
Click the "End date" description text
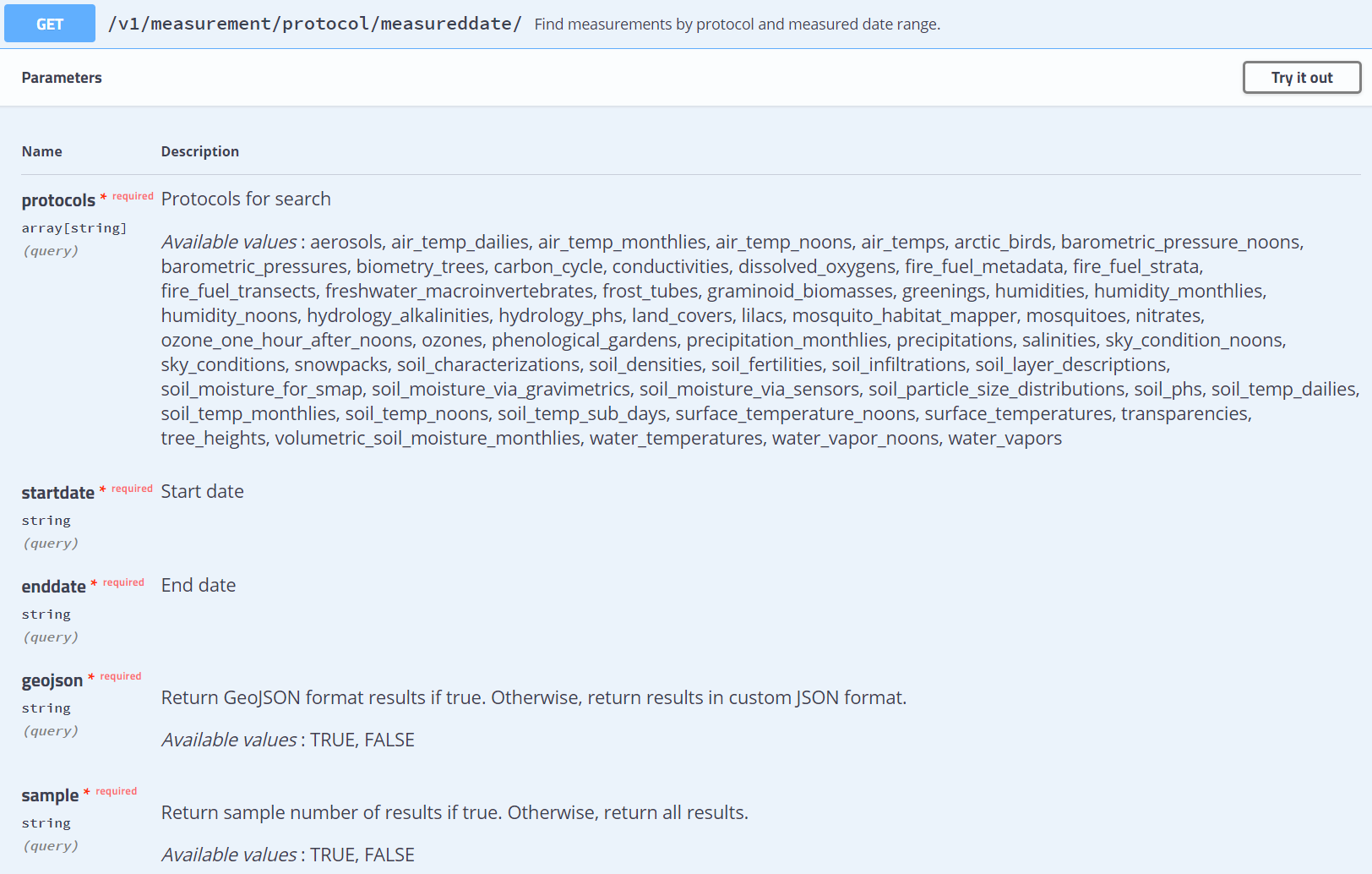coord(199,586)
